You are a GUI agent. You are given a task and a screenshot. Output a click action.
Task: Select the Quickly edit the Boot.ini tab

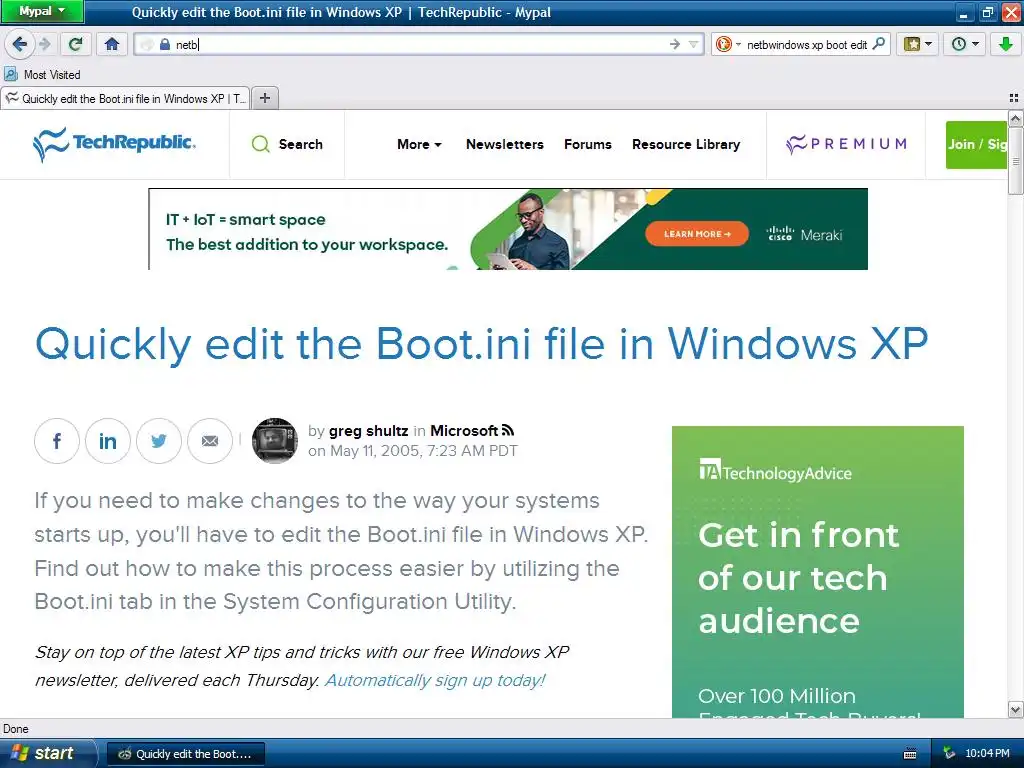coord(125,99)
